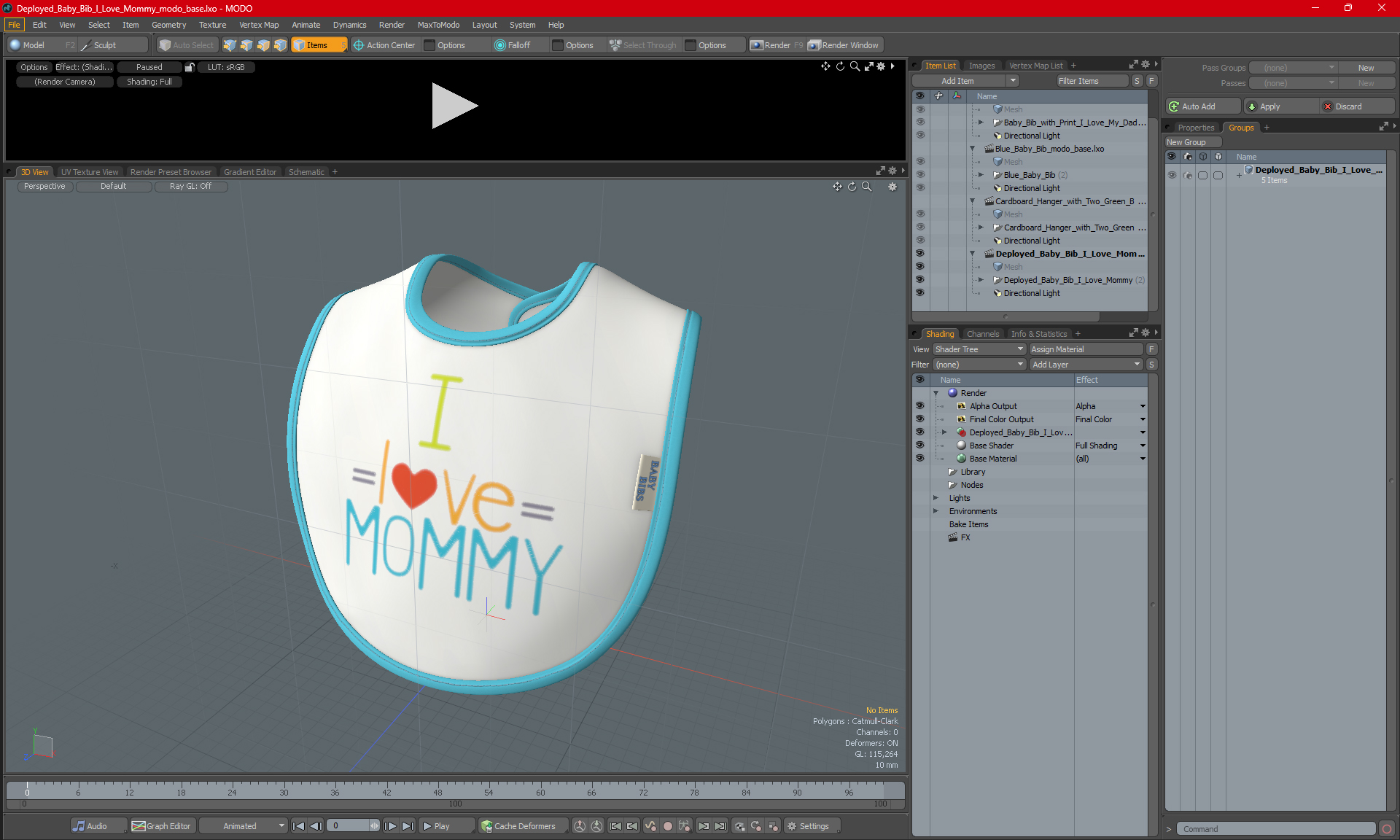This screenshot has height=840, width=1400.
Task: Toggle the Options checkbox after Action Center
Action: pos(429,45)
